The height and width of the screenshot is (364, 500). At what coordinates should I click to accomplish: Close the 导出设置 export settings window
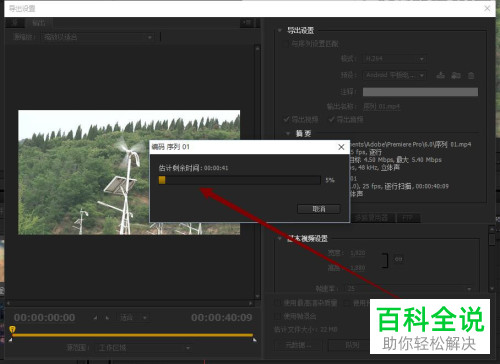(x=487, y=8)
